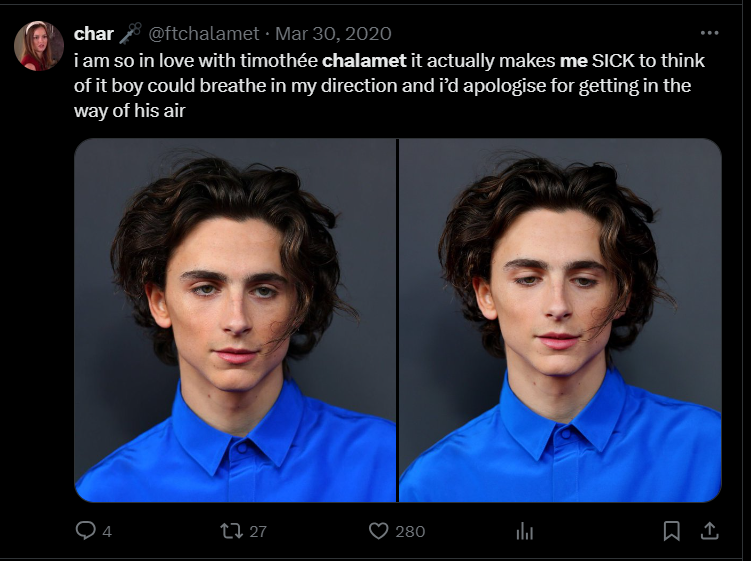Click the microphone emoji beside char
The width and height of the screenshot is (751, 561).
pyautogui.click(x=131, y=34)
